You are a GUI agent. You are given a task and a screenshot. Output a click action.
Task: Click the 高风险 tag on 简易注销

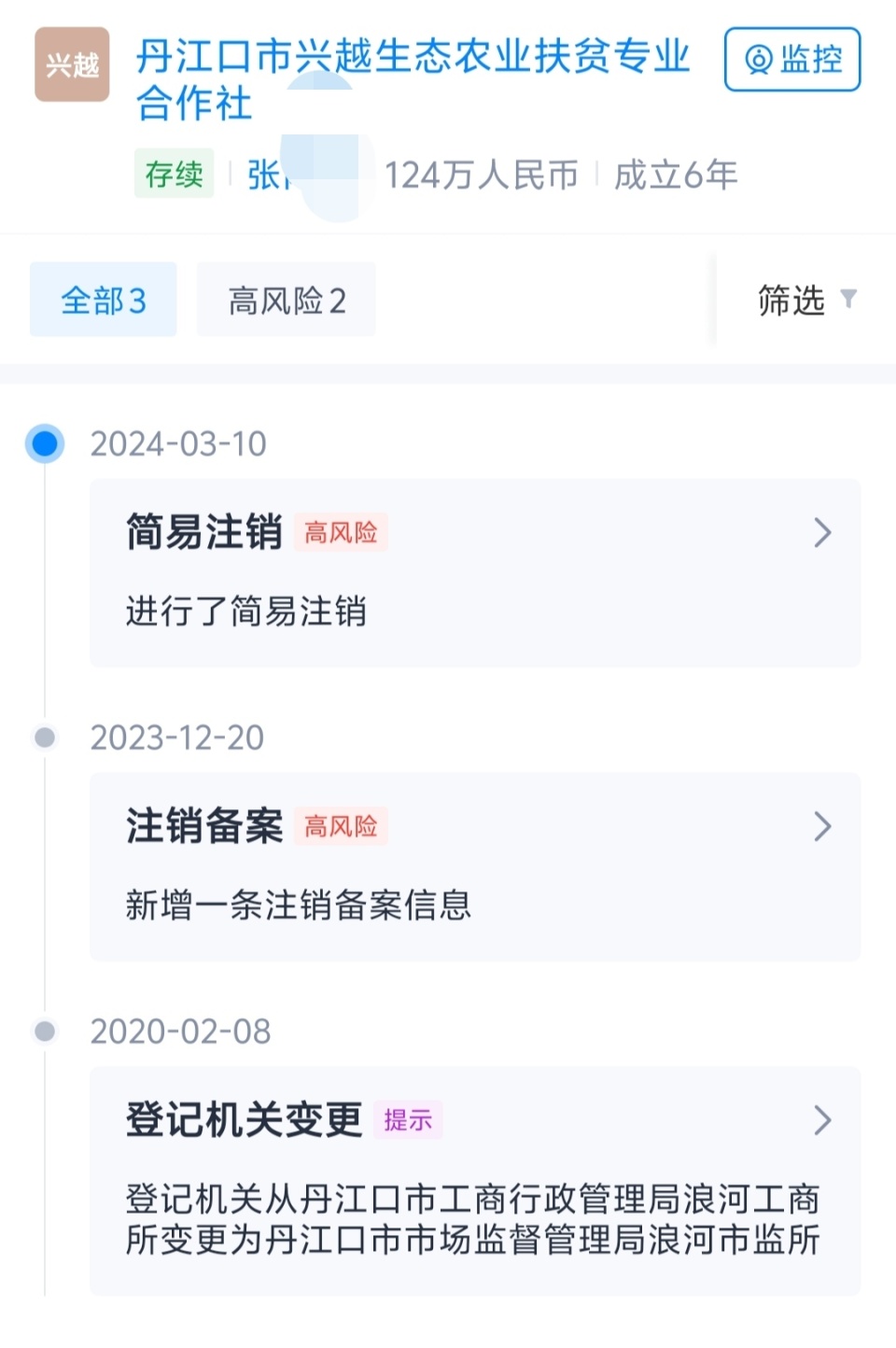pos(341,532)
